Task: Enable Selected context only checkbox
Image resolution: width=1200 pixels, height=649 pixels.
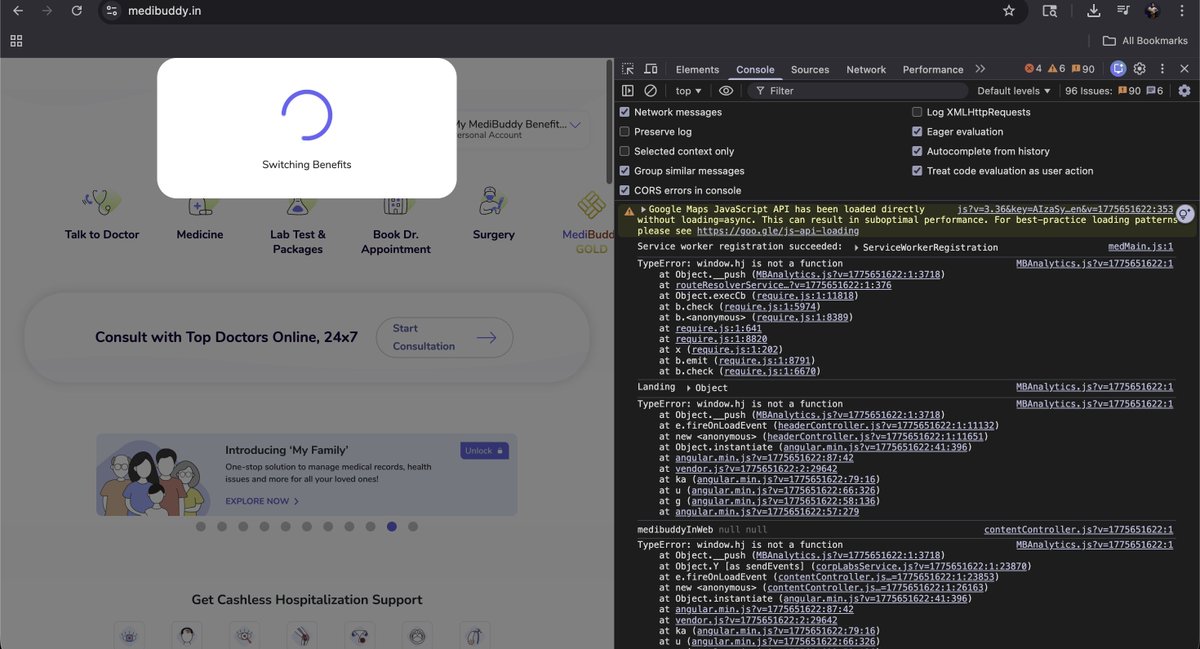Action: pos(625,151)
